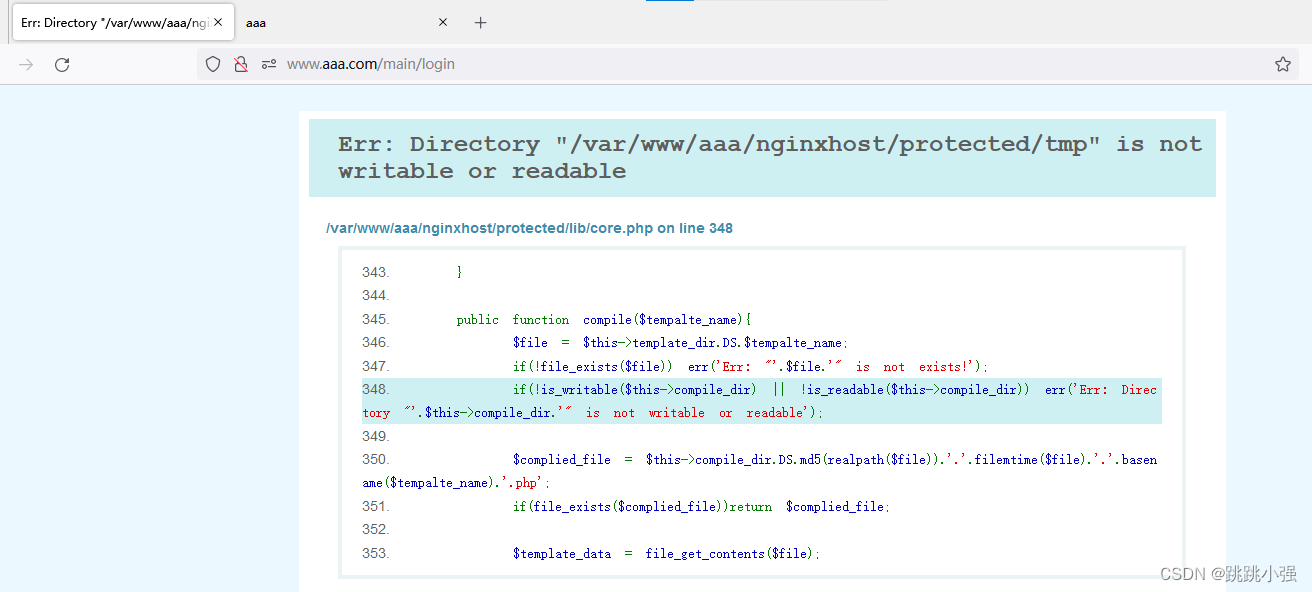Viewport: 1312px width, 592px height.
Task: Open the site permissions icon
Action: pos(268,64)
